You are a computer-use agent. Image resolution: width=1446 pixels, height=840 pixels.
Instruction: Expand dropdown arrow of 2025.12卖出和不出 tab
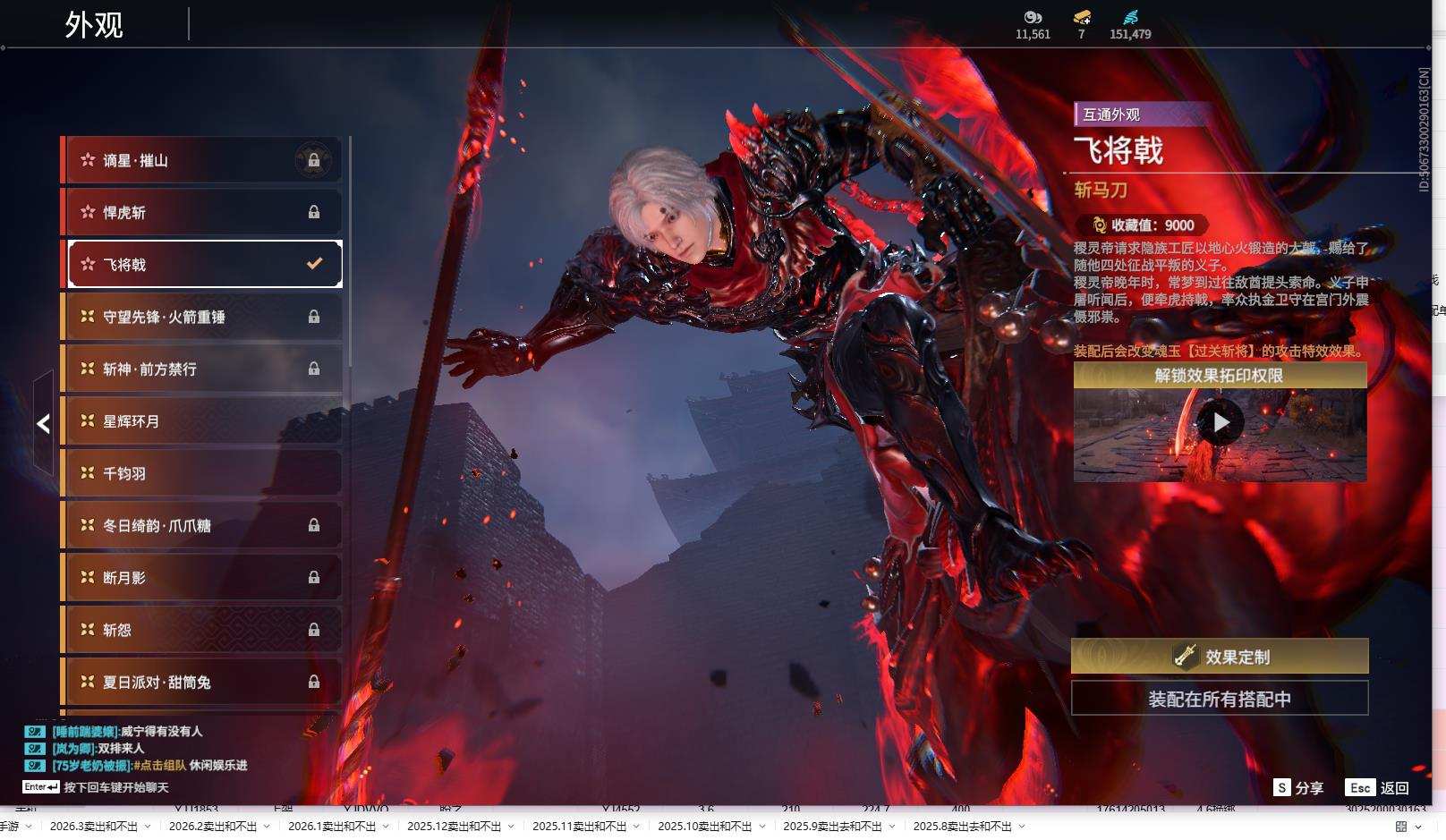512,827
